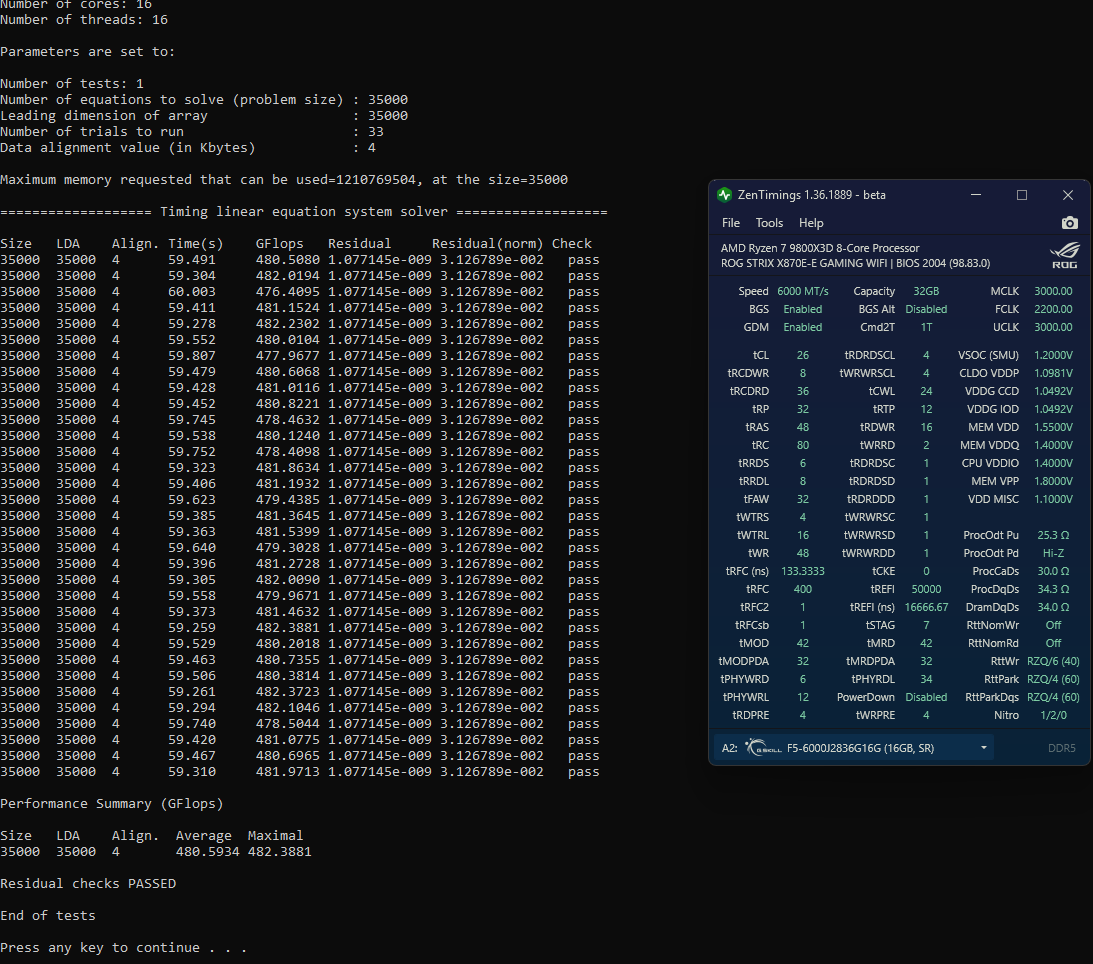
Task: Click the ZenTimings 1.36.1889 - beta title
Action: (x=811, y=195)
